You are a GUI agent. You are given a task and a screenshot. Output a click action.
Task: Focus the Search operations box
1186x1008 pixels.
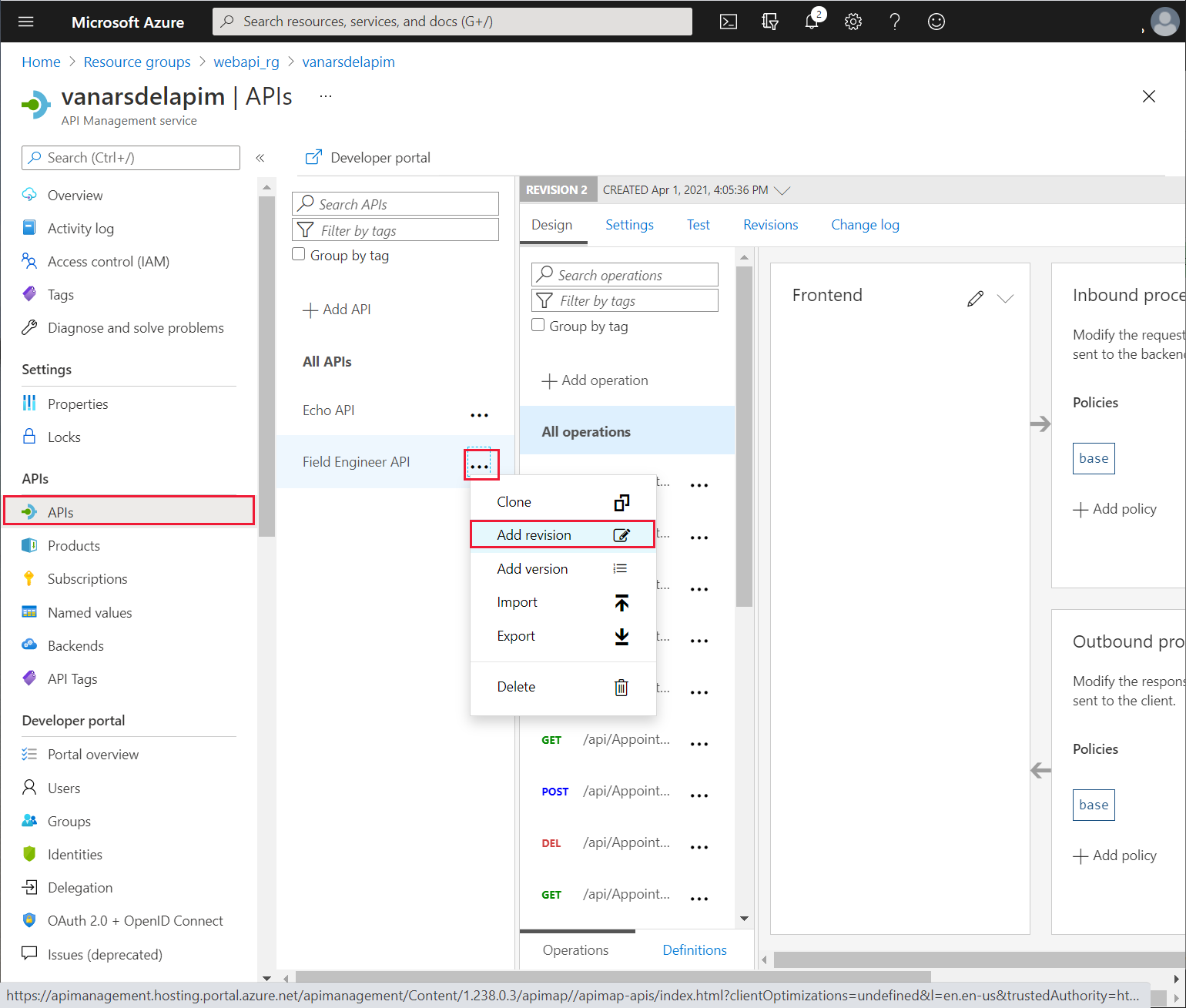coord(625,275)
